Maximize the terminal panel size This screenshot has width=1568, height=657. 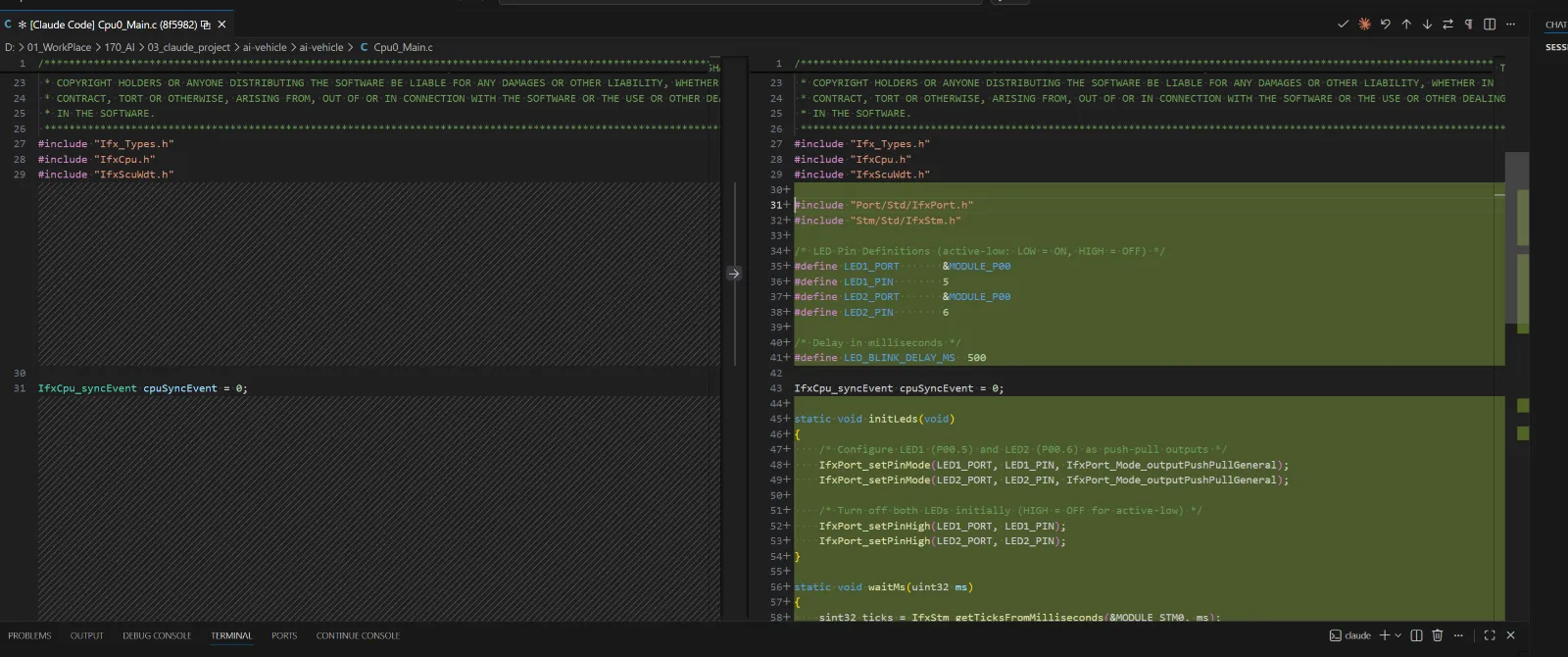(x=1490, y=635)
